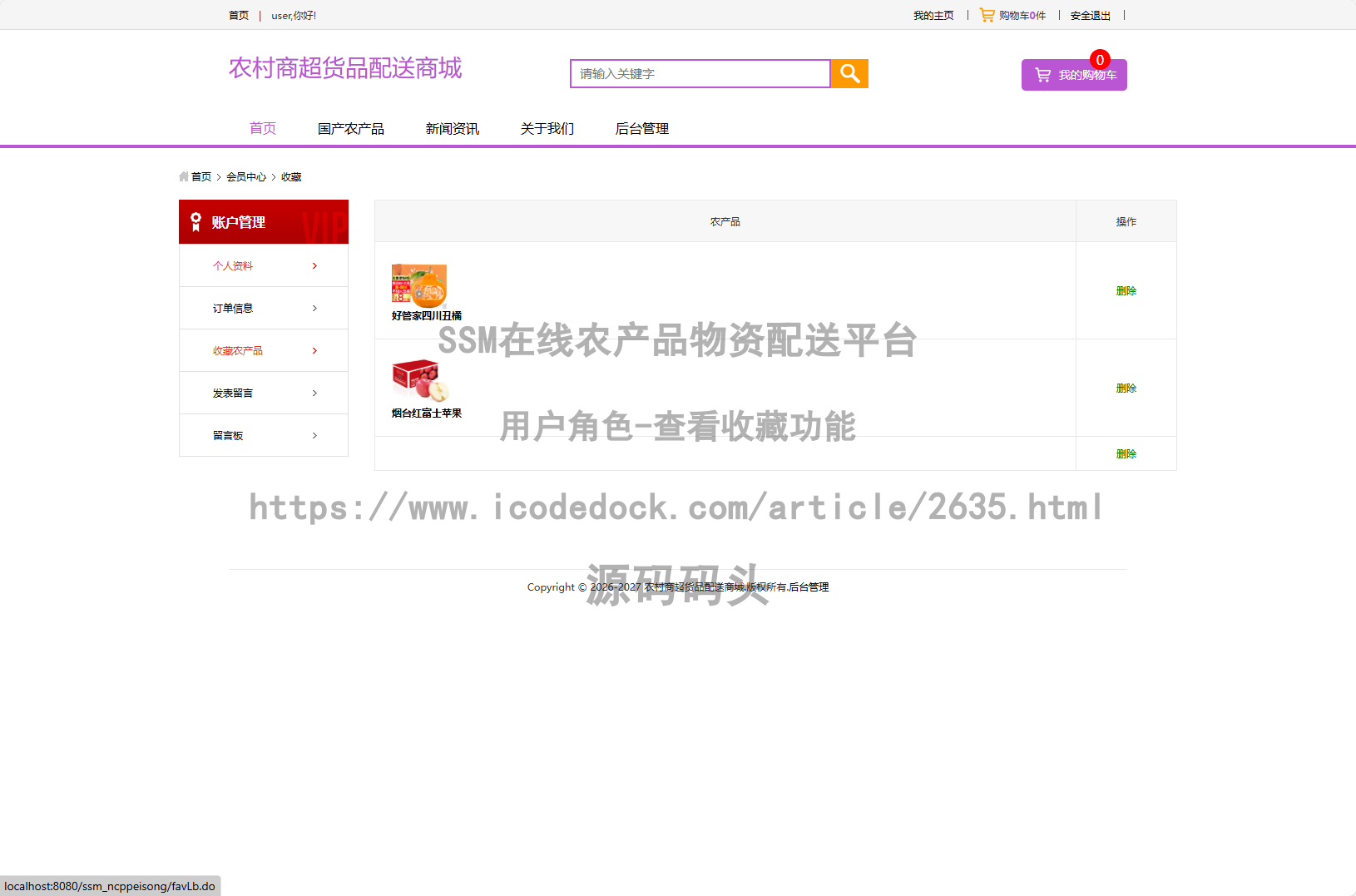Click 删除 next to 好管家四川丑橘
Screen dimensions: 1356x896
pyautogui.click(x=1126, y=291)
